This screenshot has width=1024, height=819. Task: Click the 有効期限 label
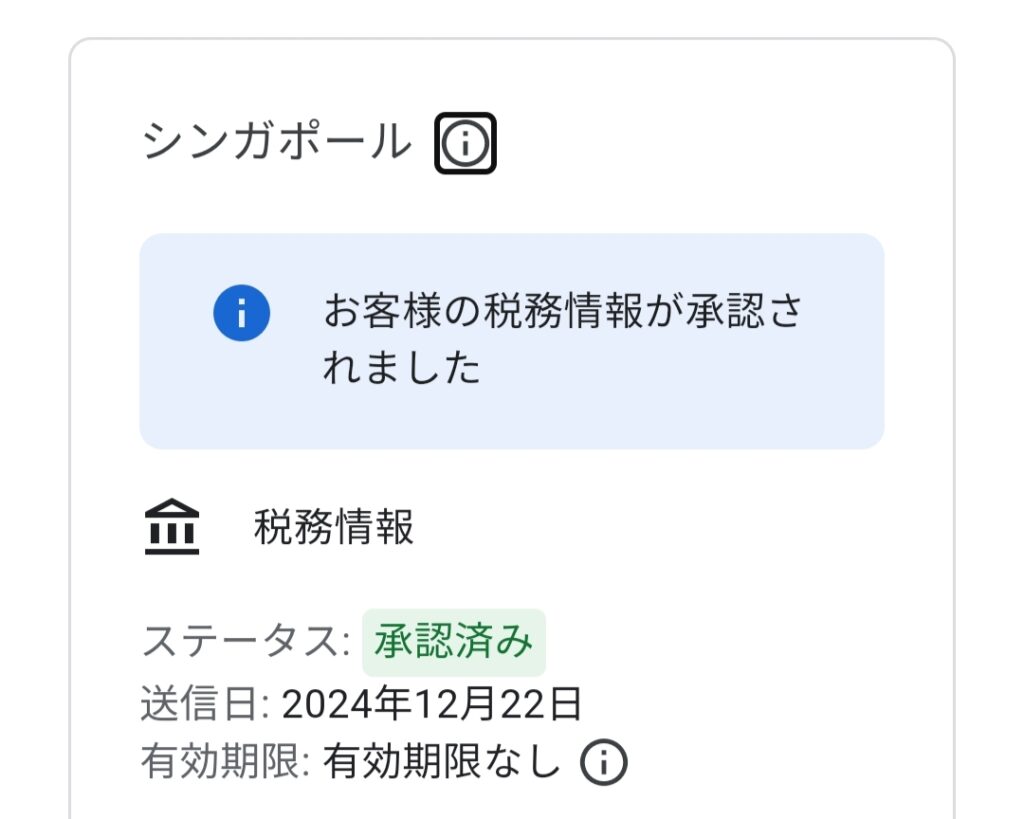coord(225,761)
